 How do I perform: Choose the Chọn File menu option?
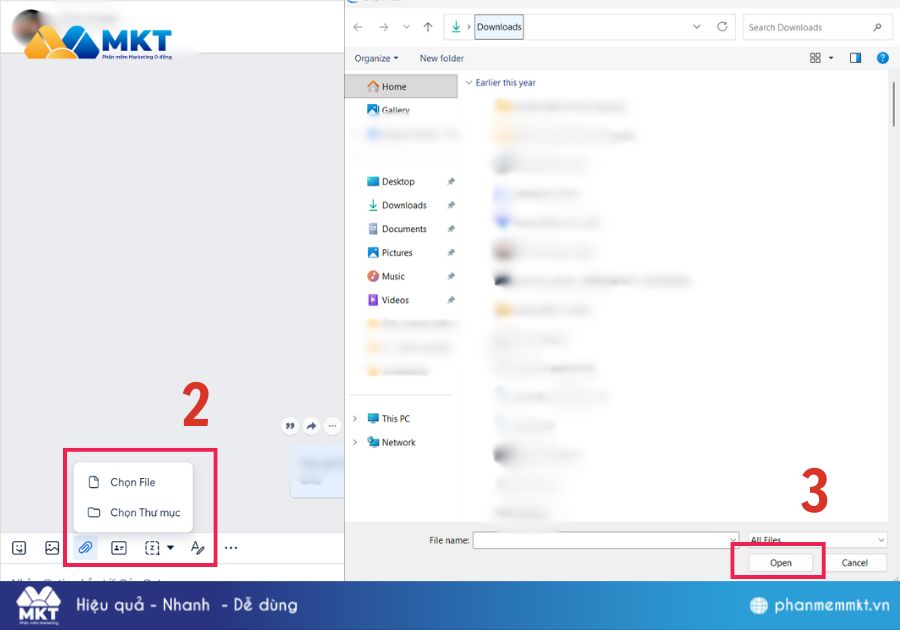click(132, 482)
